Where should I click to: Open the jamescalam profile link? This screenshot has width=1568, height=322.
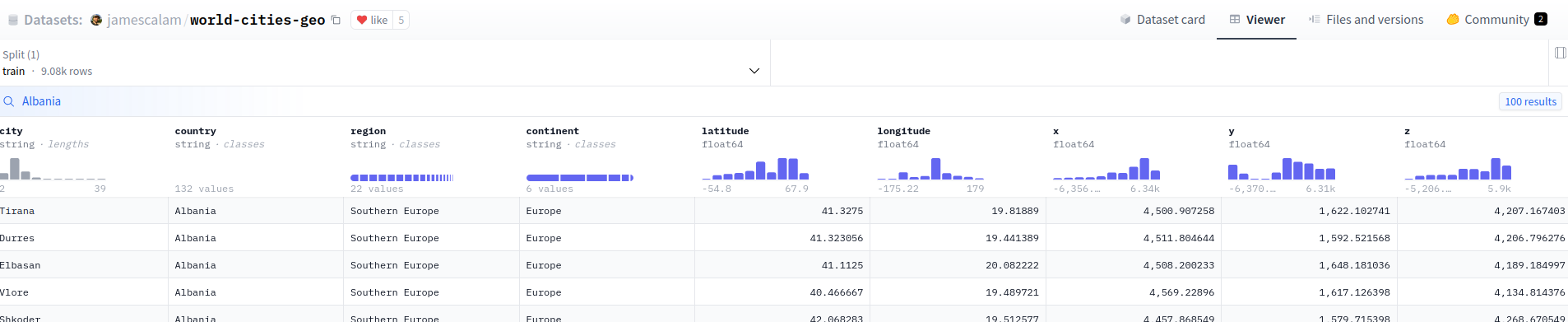(x=144, y=20)
